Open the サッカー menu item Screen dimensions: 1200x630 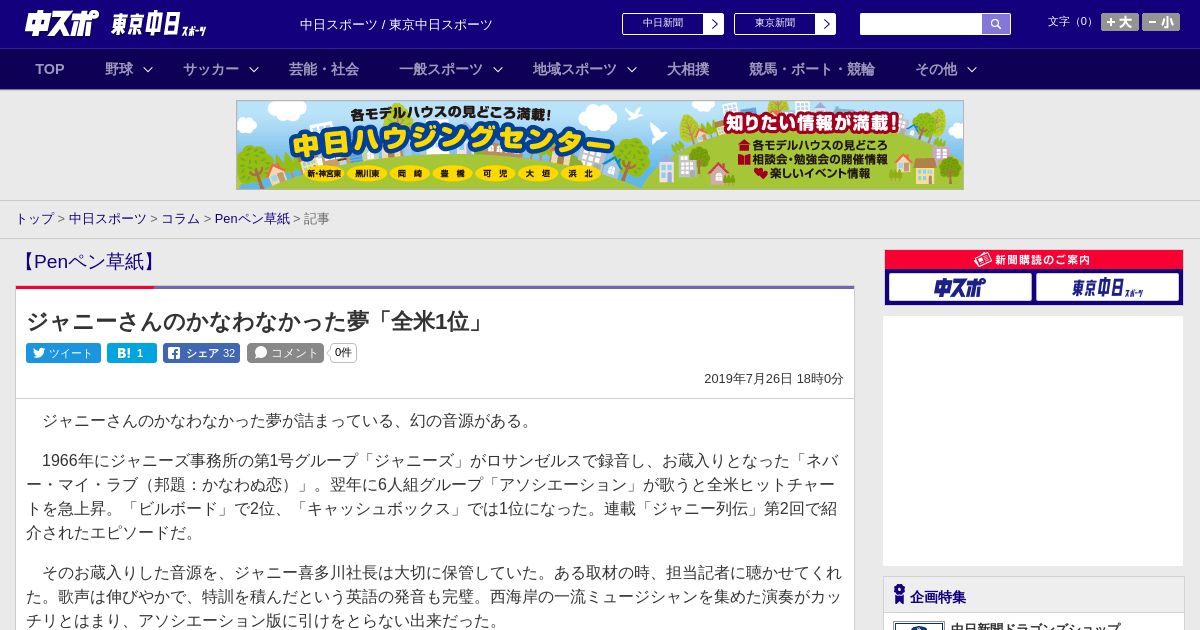(211, 69)
